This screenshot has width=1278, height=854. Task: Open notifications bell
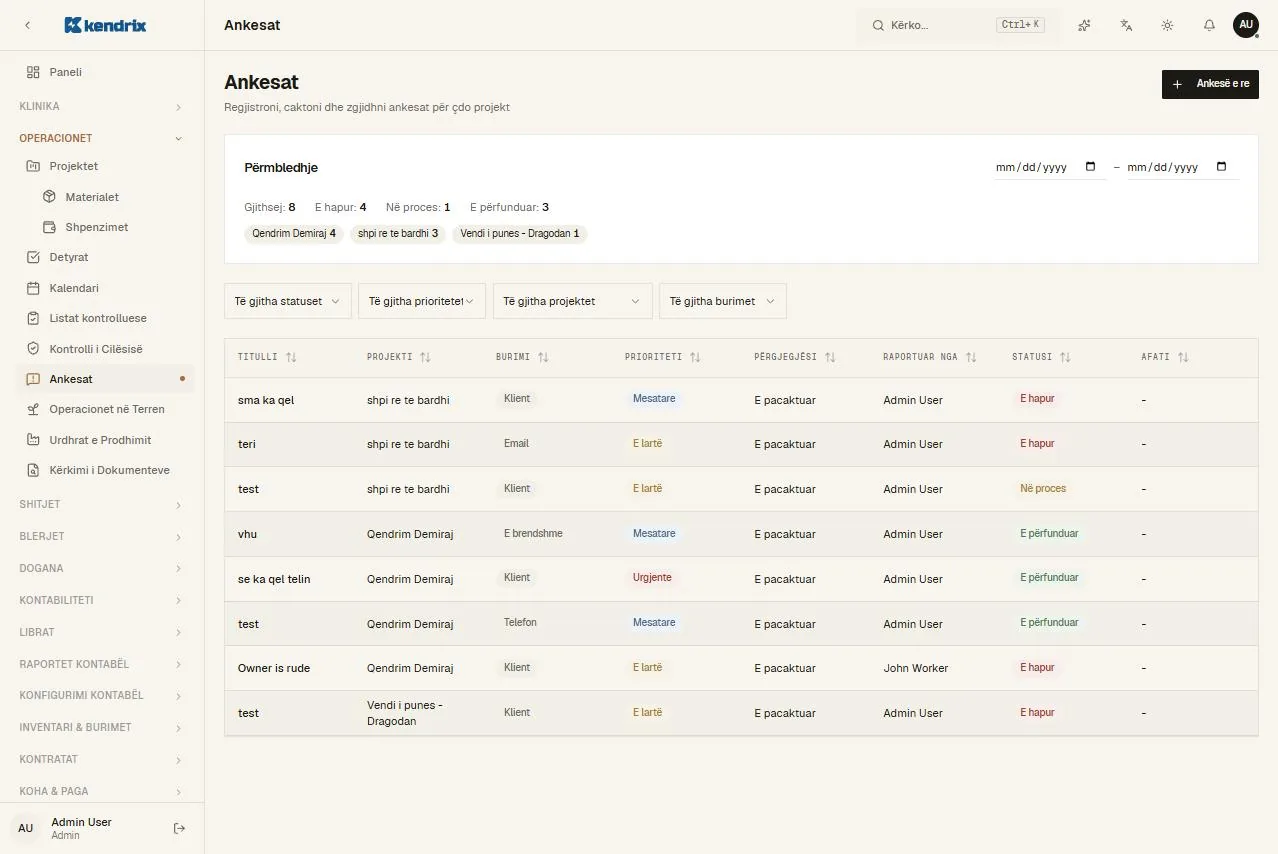coord(1209,25)
